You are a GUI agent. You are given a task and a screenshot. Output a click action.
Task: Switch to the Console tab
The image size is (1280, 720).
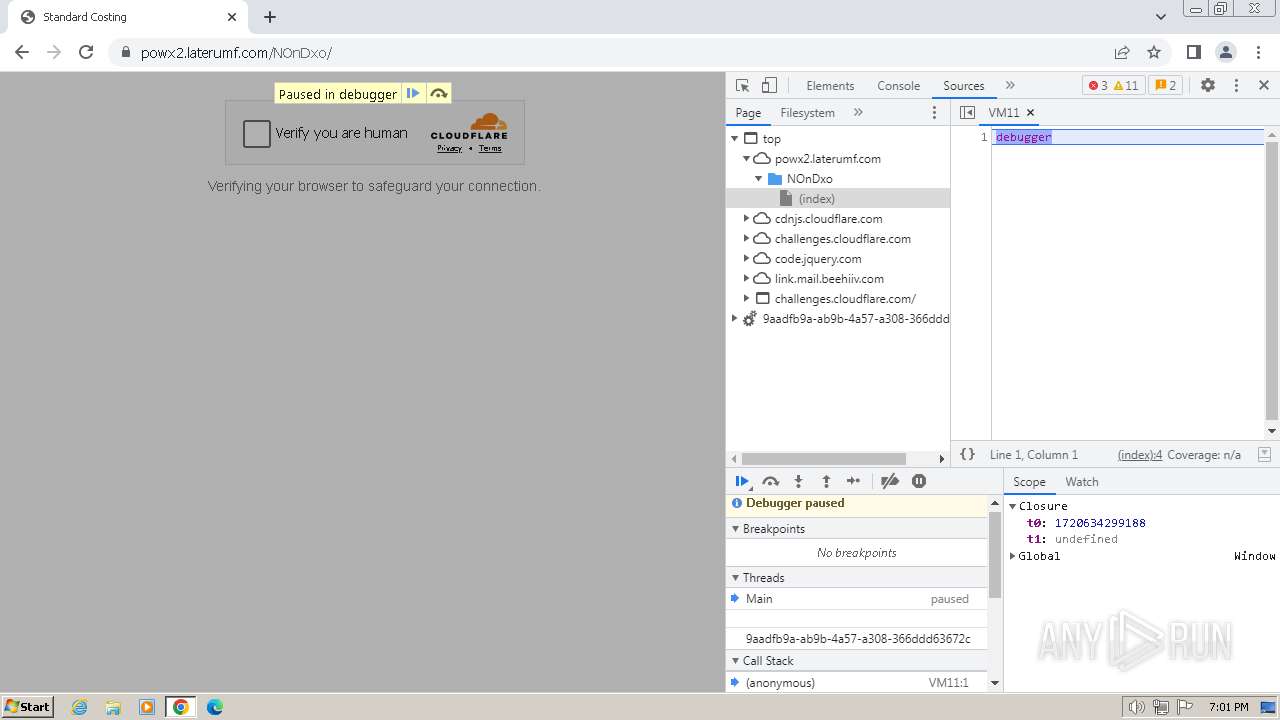[898, 86]
